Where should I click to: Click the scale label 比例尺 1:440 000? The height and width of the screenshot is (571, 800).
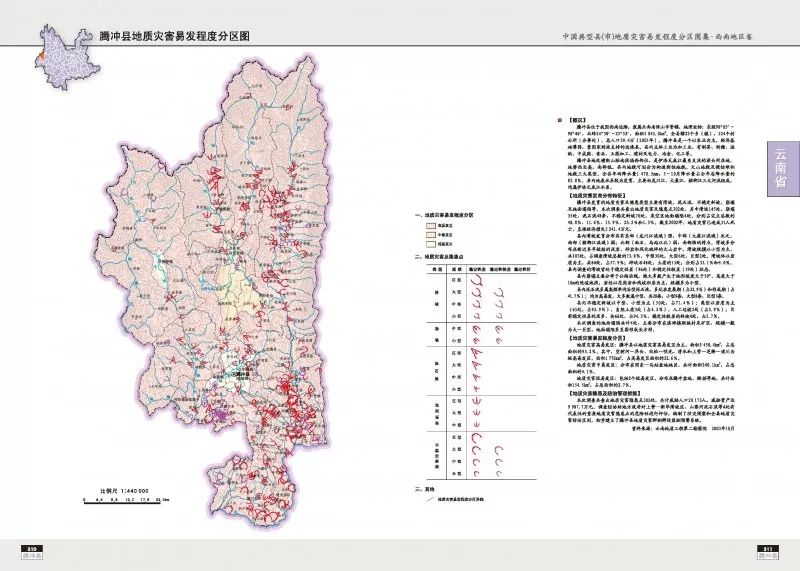[x=124, y=490]
